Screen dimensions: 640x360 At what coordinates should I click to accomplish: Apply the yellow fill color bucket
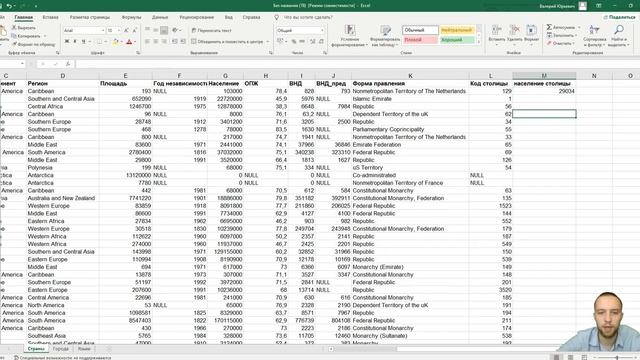click(116, 42)
